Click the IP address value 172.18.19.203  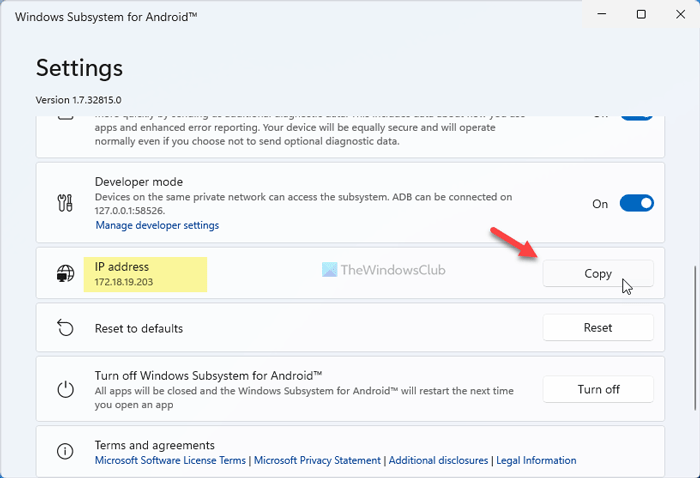125,283
